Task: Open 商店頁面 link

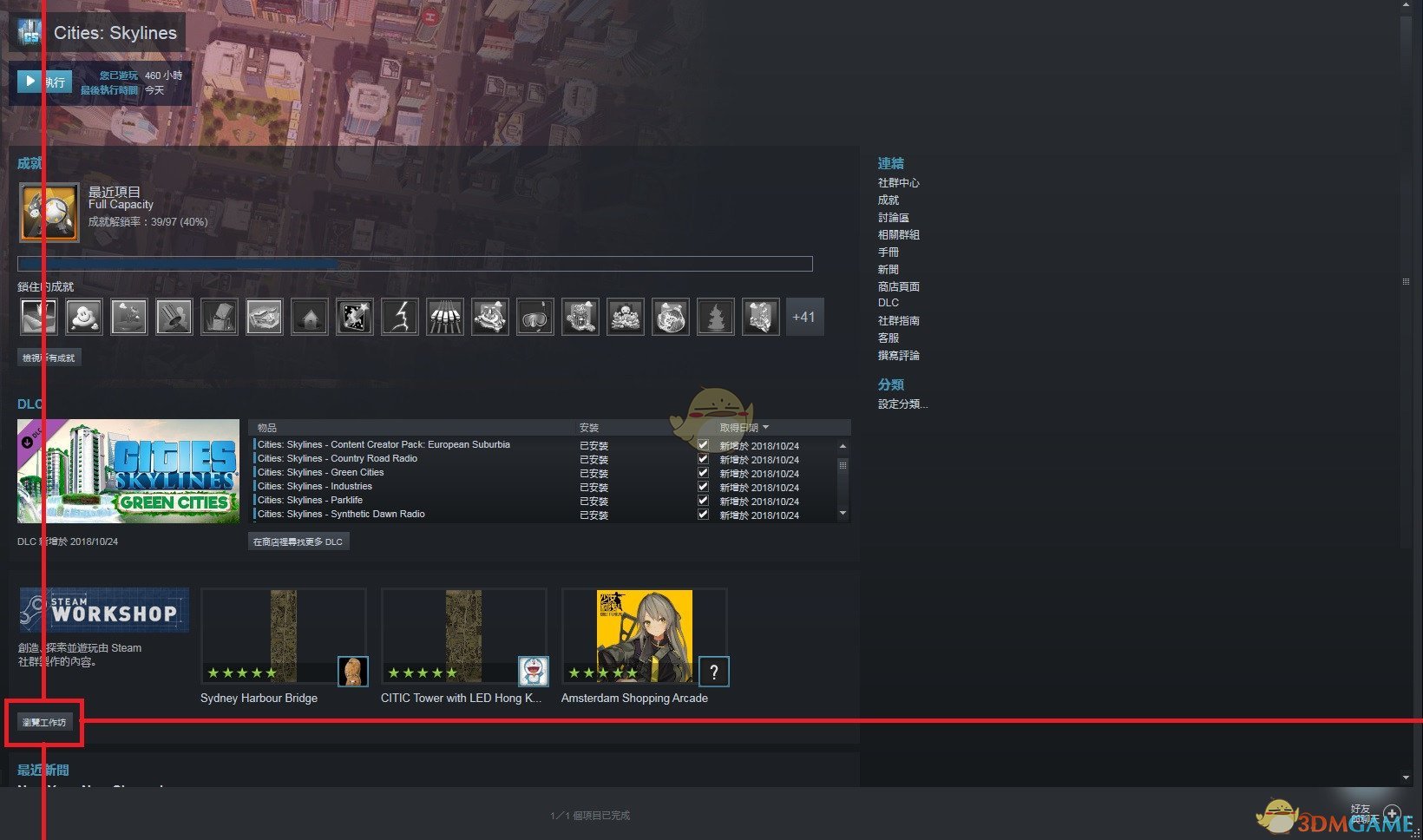Action: click(898, 286)
